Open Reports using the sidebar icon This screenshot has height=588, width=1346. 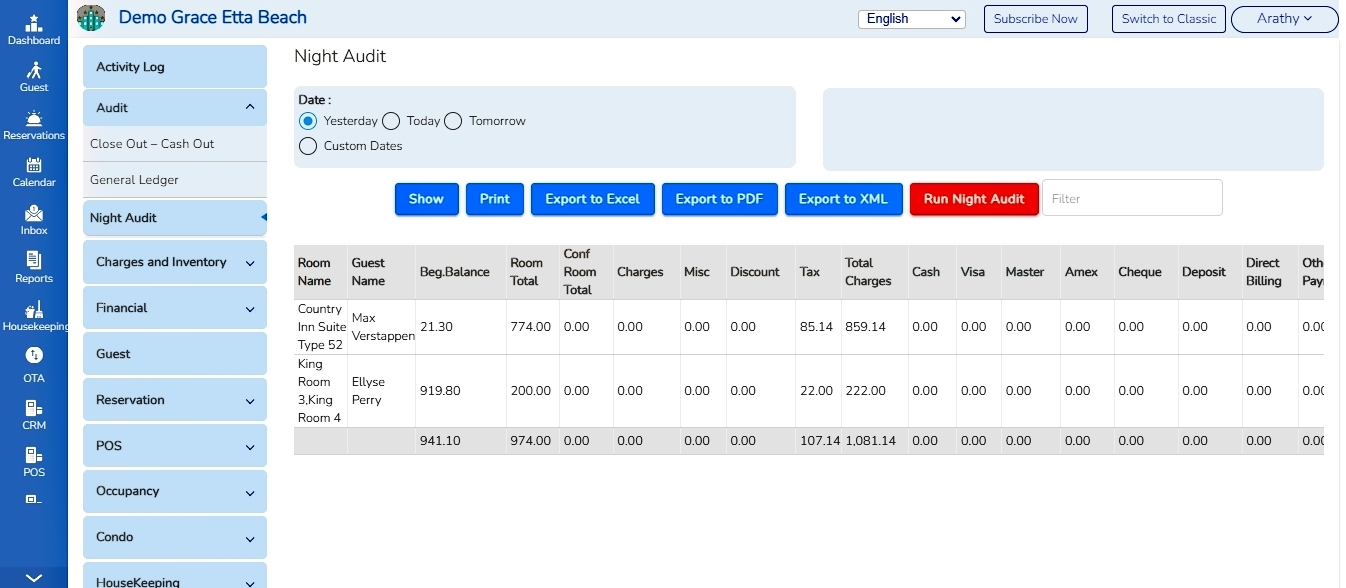(x=33, y=266)
